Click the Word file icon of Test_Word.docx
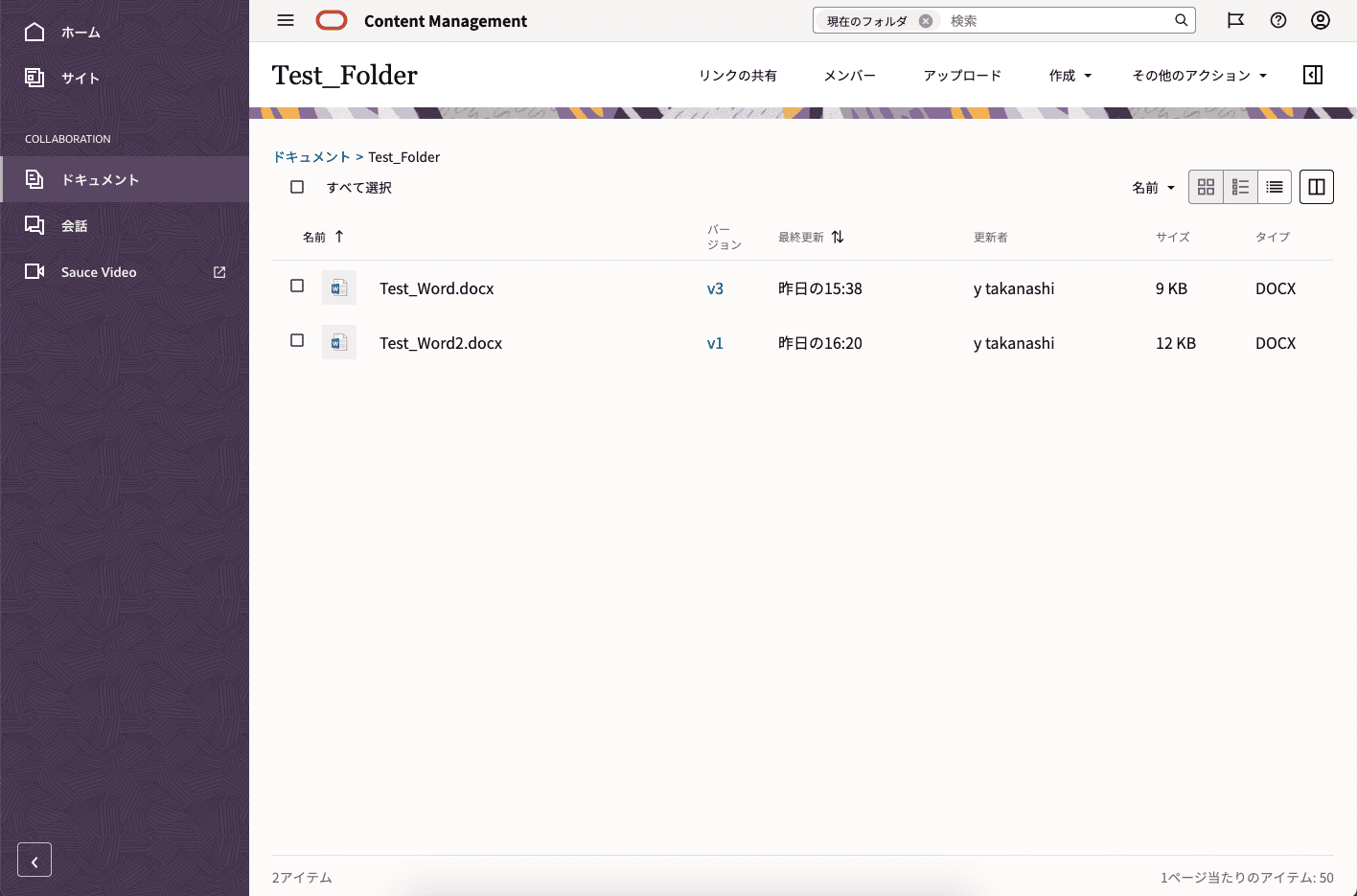 coord(339,287)
